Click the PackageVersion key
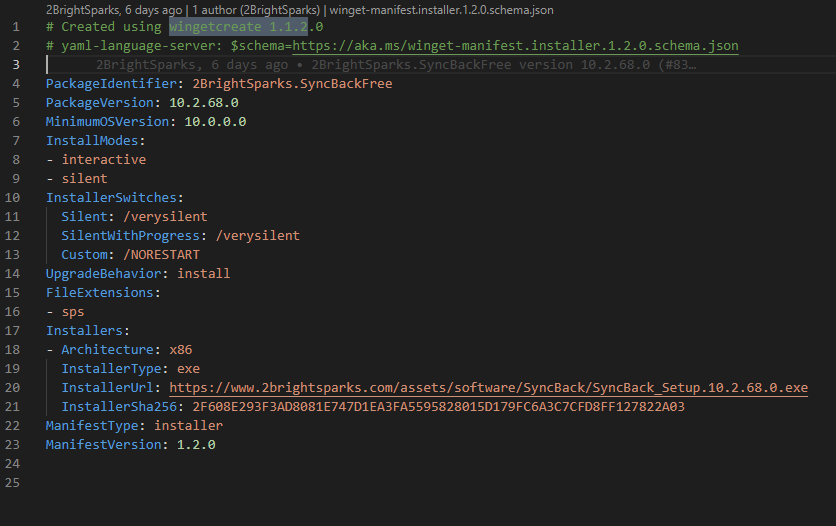836x526 pixels. tap(100, 103)
